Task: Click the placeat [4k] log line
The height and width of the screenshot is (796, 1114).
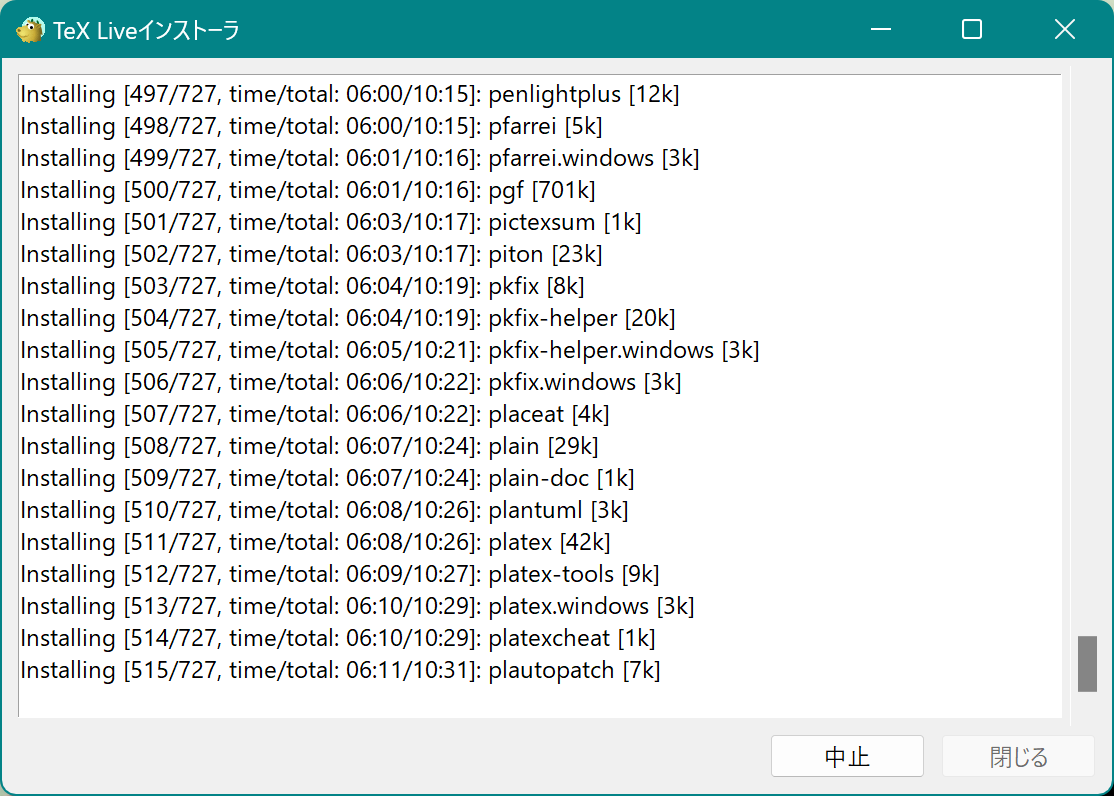Action: pos(315,414)
